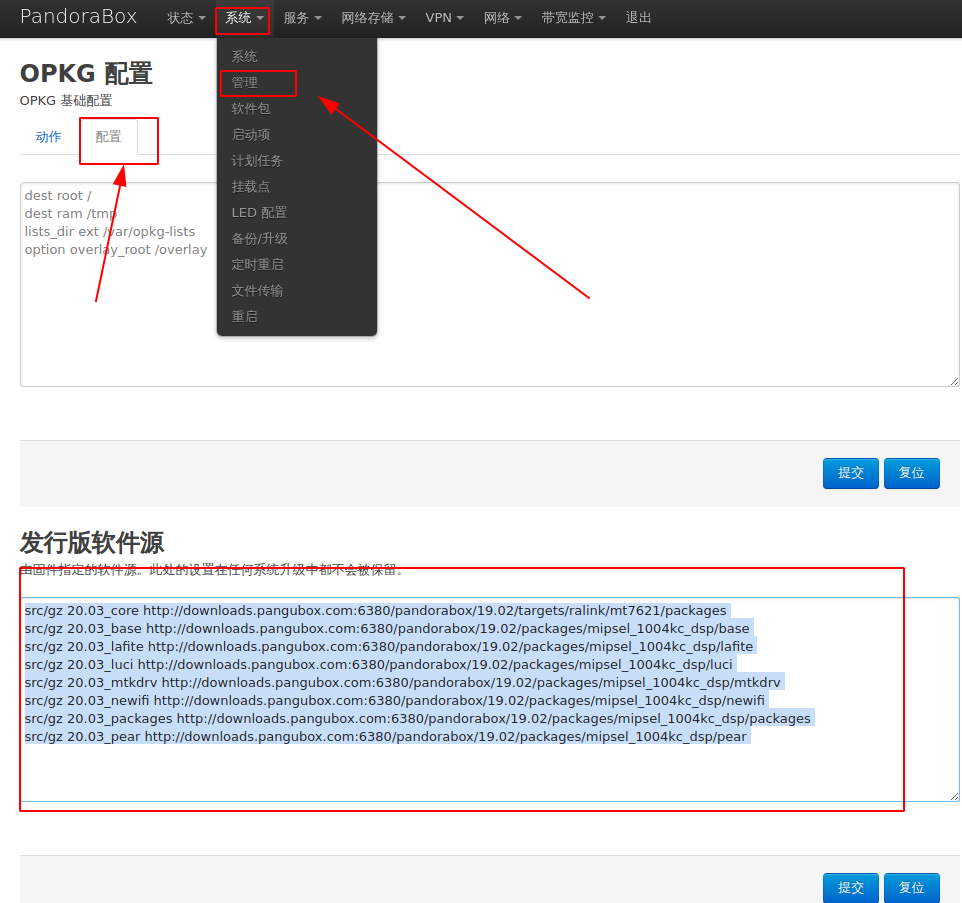Select 管理 from the system menu

click(x=245, y=83)
